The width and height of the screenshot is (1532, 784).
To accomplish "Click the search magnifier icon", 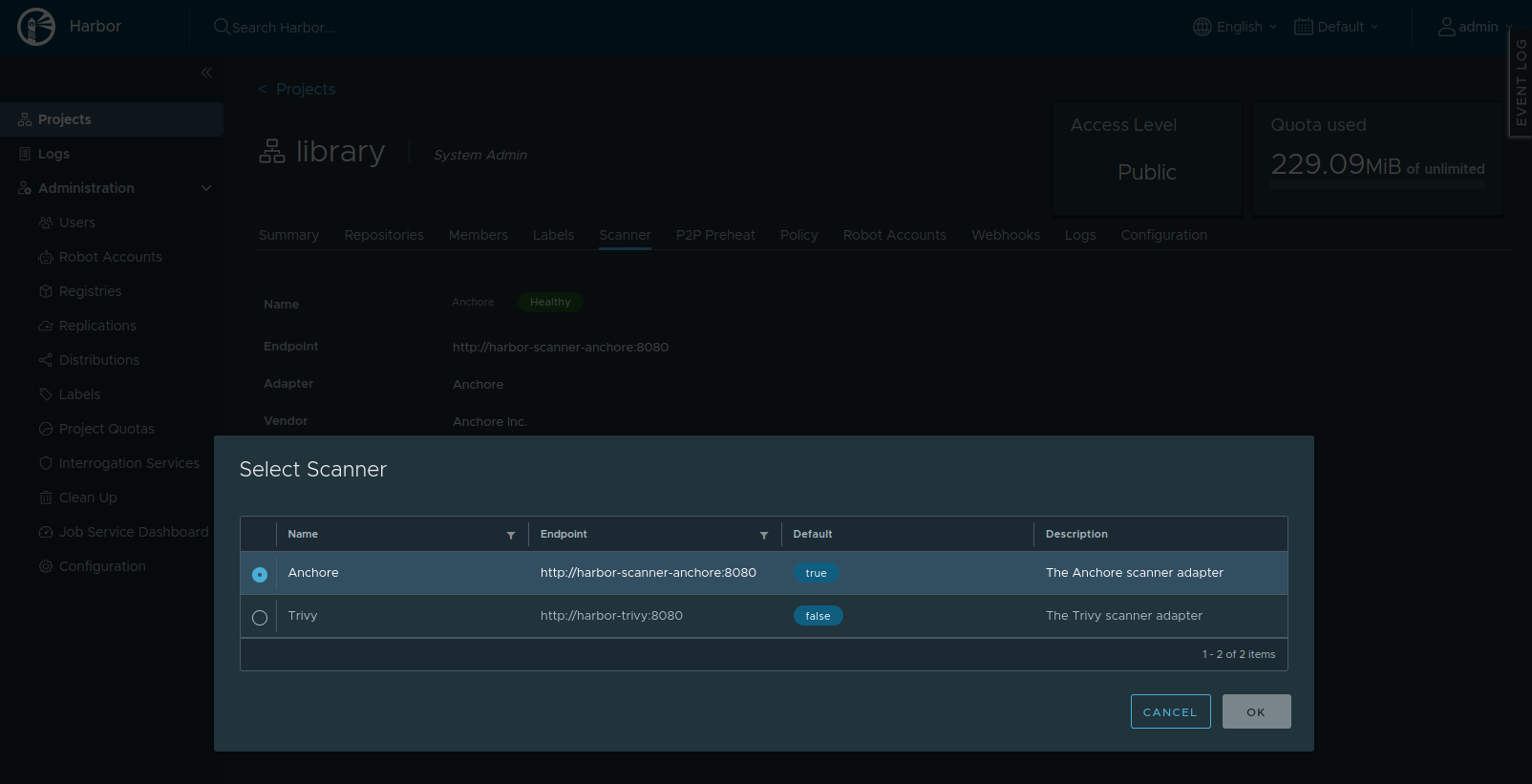I will click(x=222, y=27).
